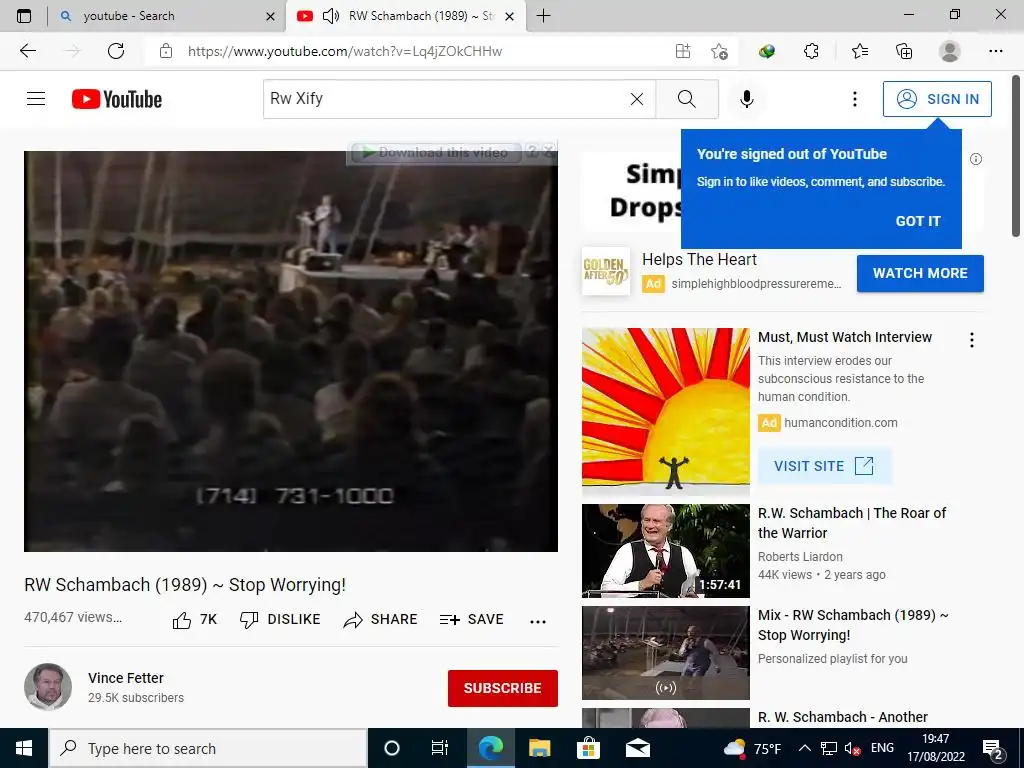This screenshot has height=768, width=1024.
Task: Go back with browser back arrow
Action: (x=27, y=51)
